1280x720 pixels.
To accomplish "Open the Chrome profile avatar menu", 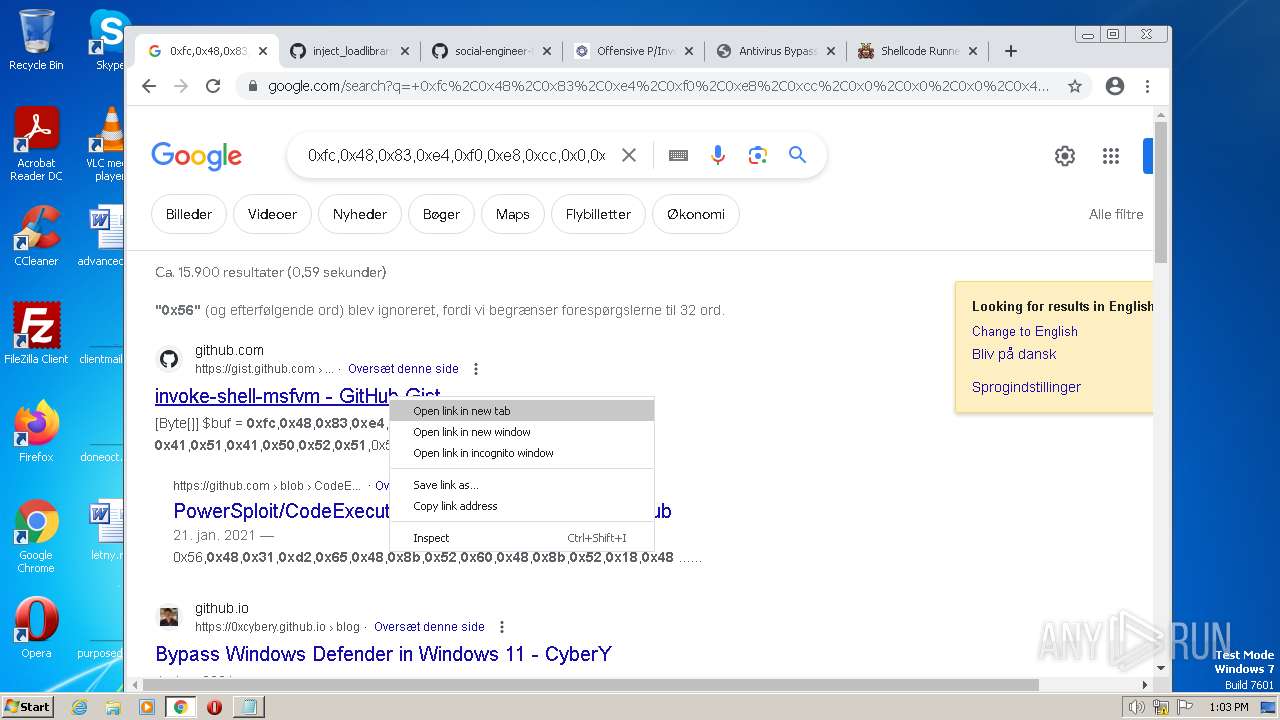I will [x=1115, y=86].
